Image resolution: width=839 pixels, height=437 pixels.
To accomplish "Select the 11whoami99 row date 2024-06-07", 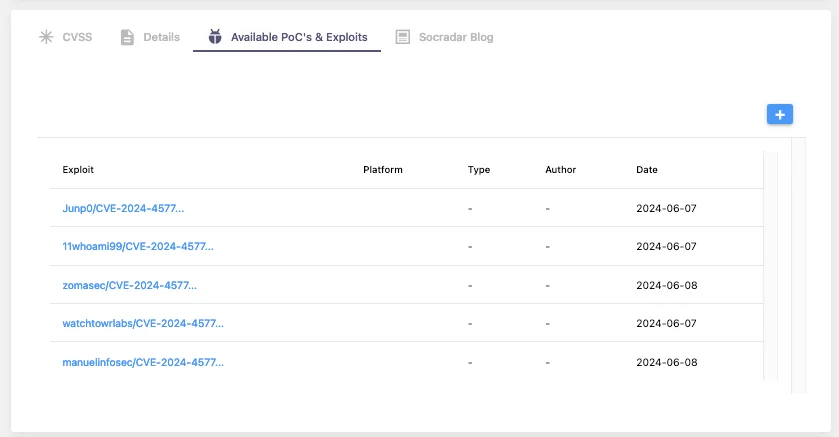I will (x=666, y=247).
